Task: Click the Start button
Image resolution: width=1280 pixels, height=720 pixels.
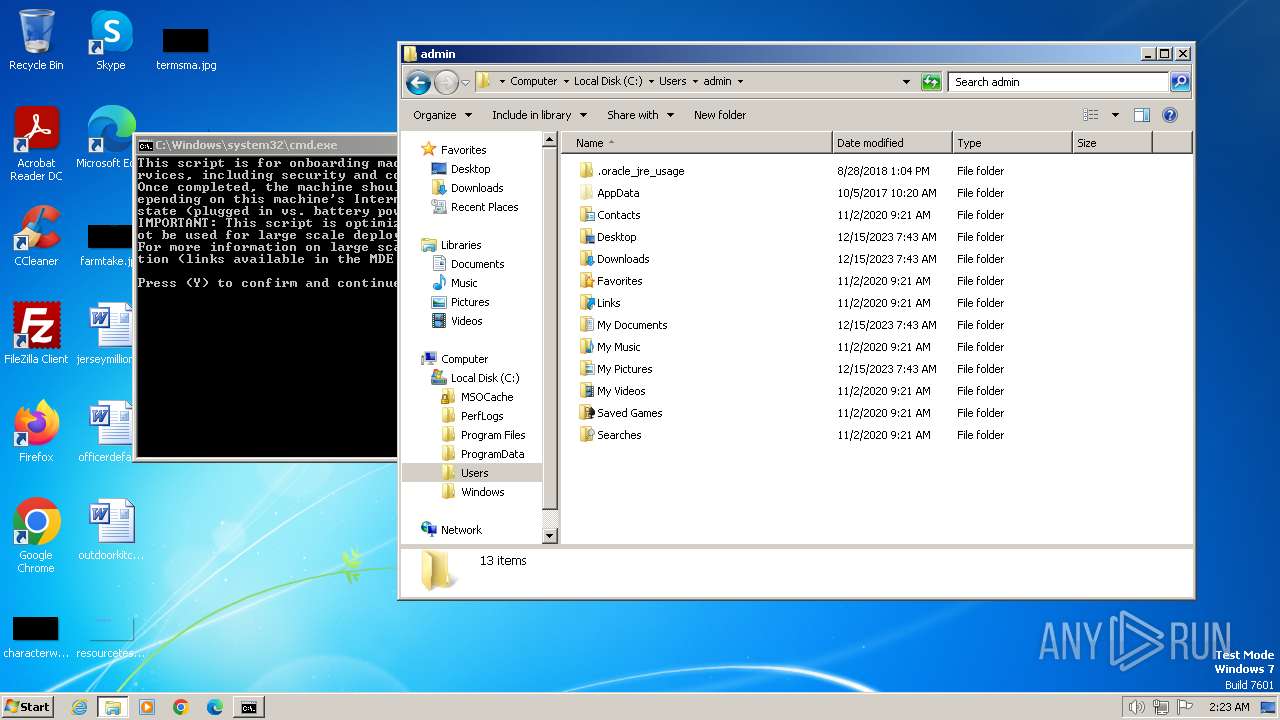Action: [27, 707]
